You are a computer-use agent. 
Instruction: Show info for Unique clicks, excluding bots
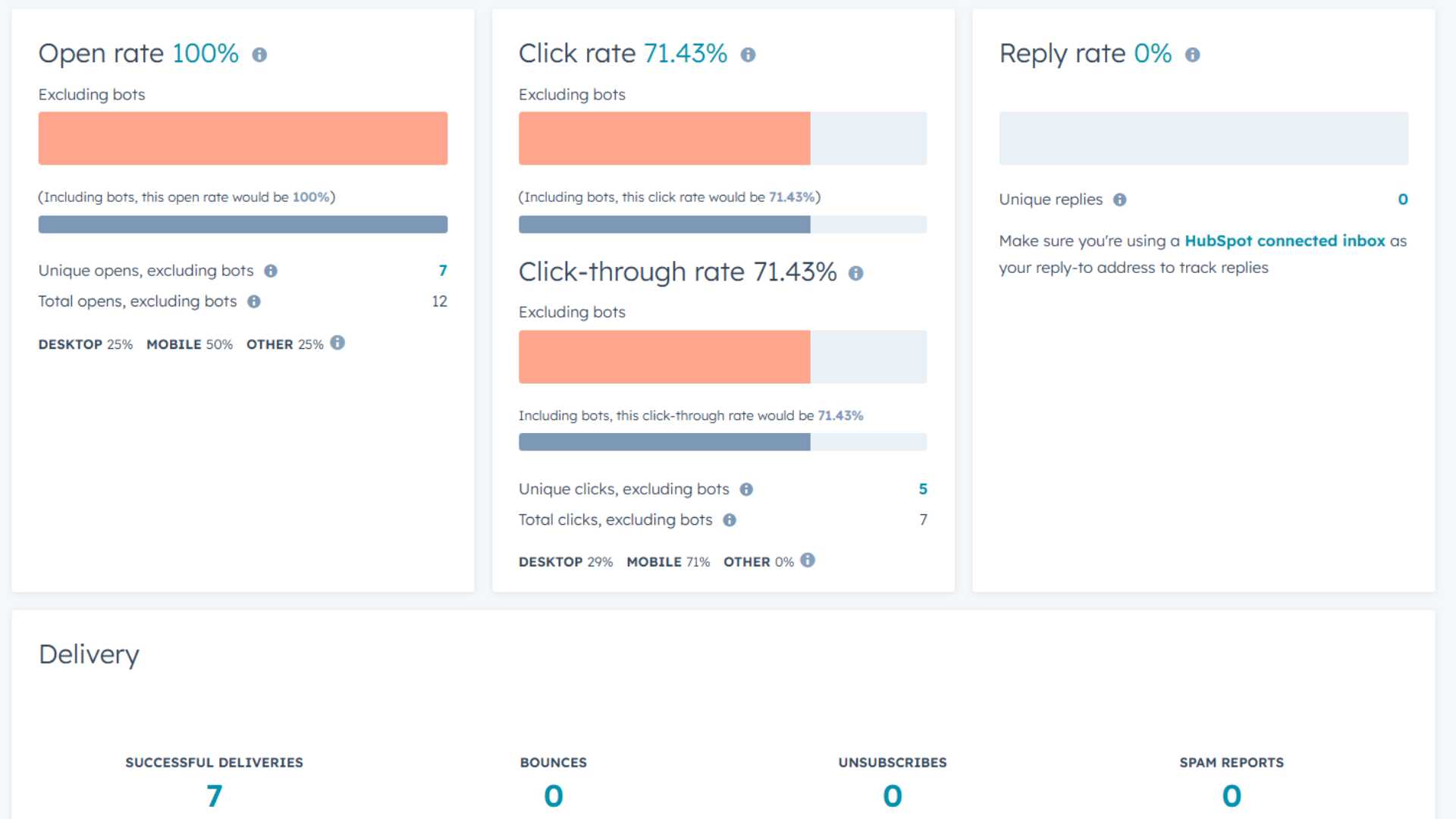pyautogui.click(x=746, y=489)
